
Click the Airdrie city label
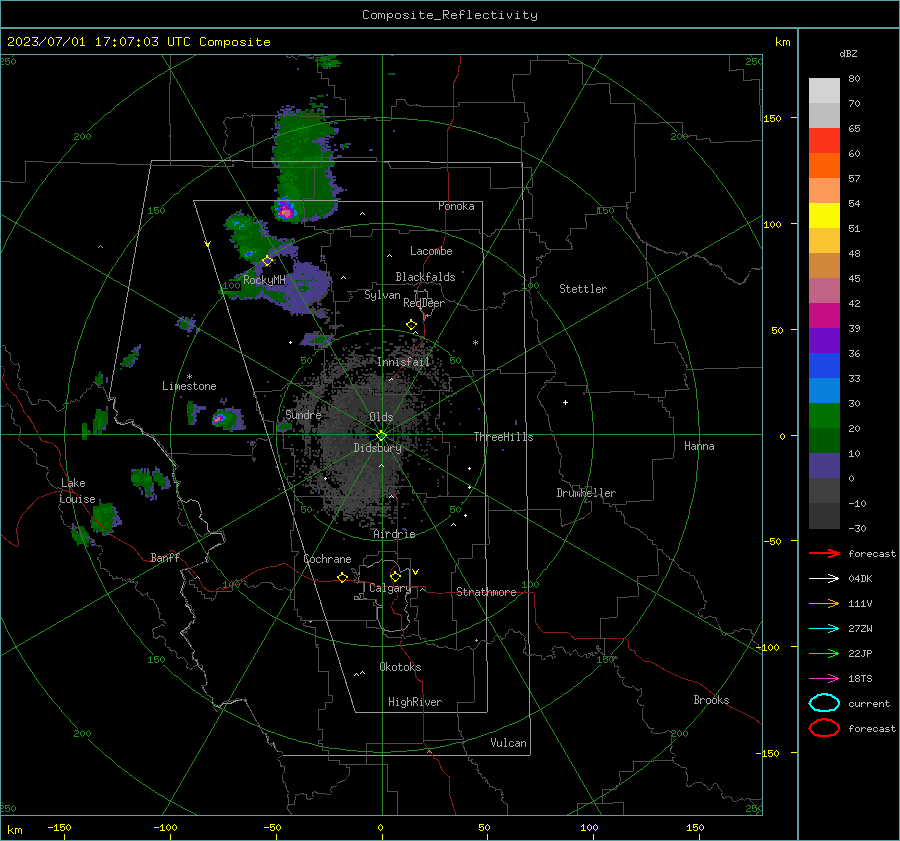click(x=394, y=534)
